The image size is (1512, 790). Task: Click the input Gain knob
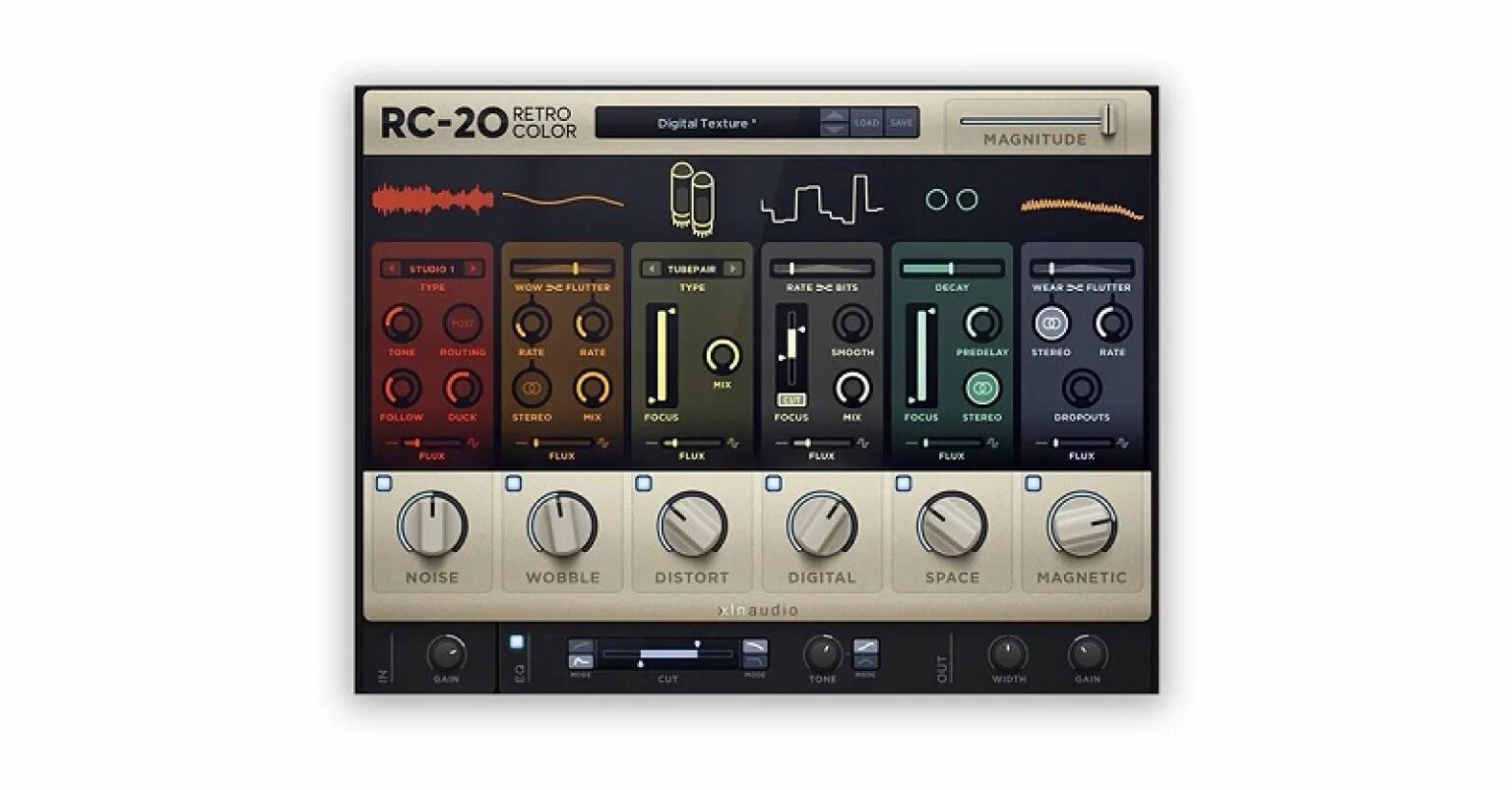pyautogui.click(x=446, y=654)
